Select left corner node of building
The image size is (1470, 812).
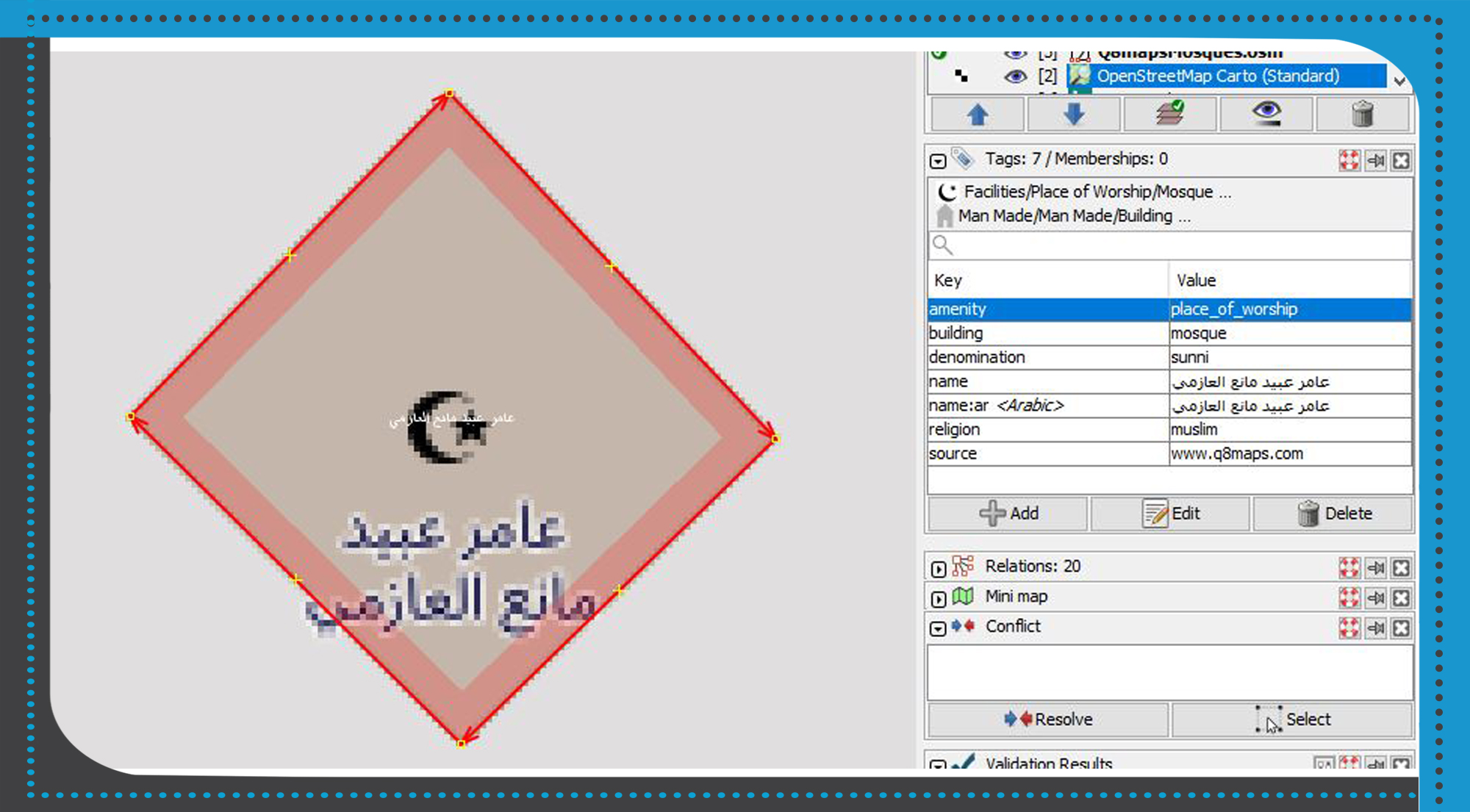coord(130,417)
